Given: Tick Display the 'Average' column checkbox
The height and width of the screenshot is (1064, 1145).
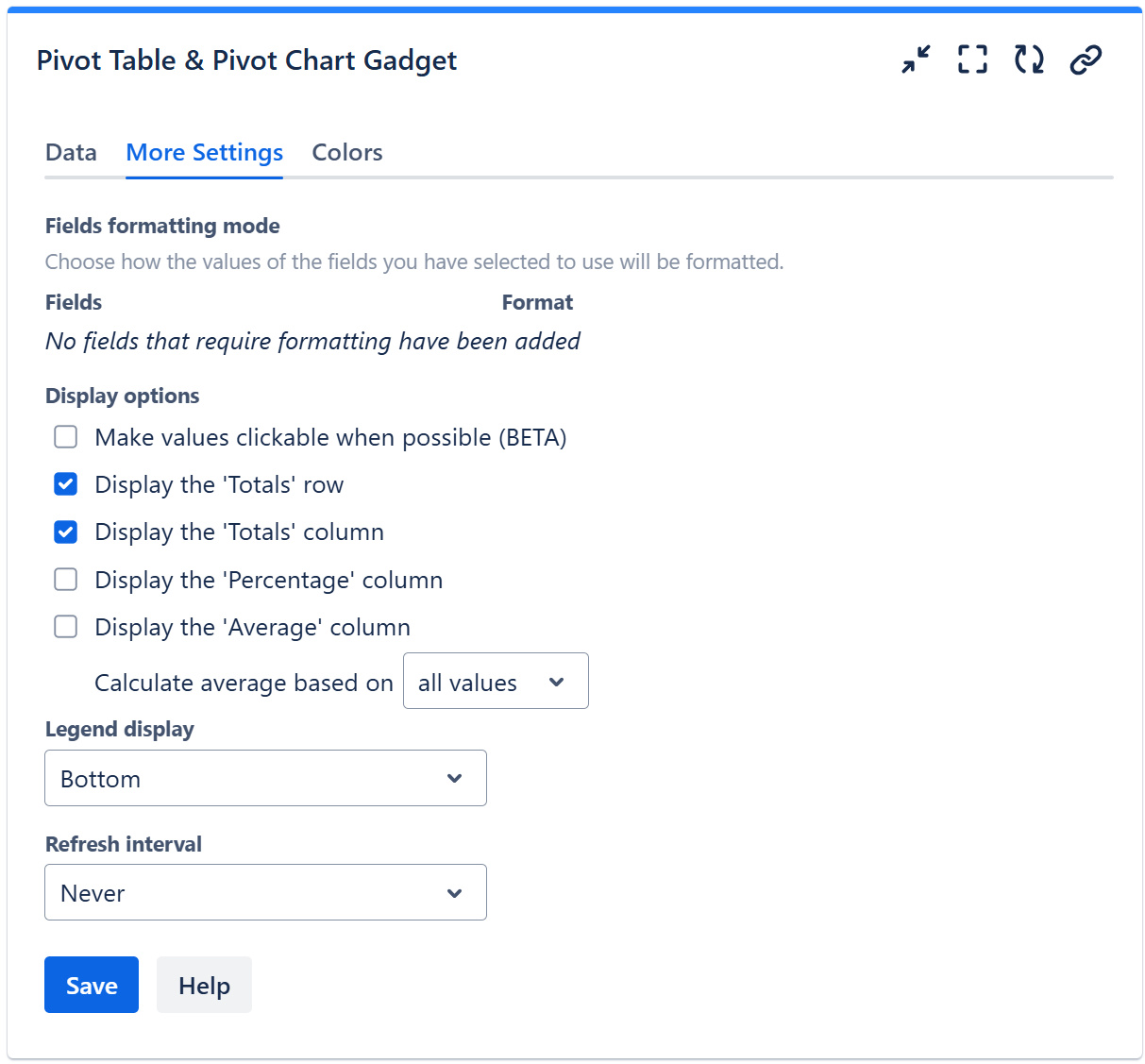Looking at the screenshot, I should click(66, 627).
